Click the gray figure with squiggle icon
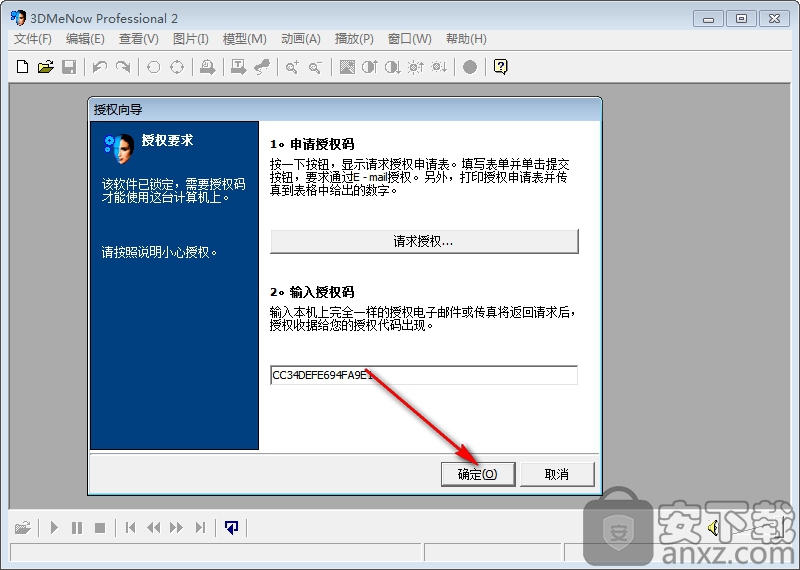This screenshot has height=570, width=800. click(x=262, y=67)
